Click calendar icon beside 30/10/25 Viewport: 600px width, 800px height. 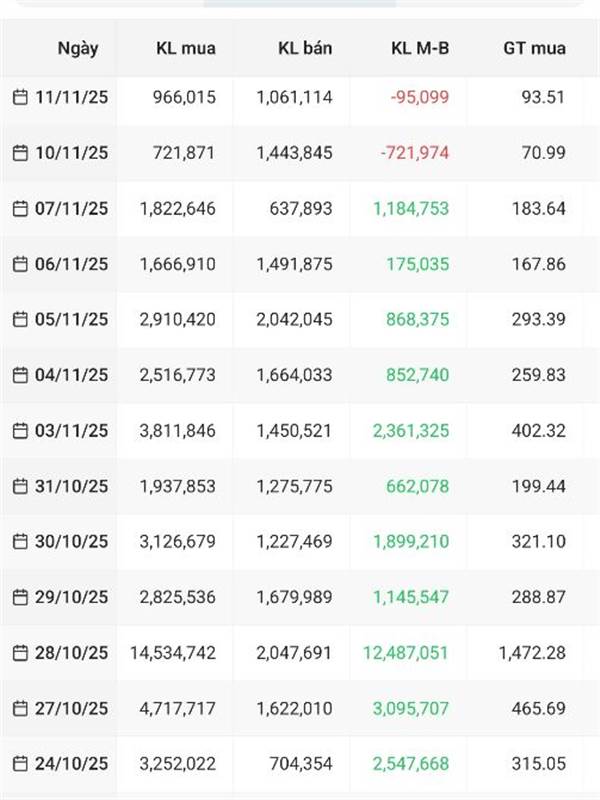[20, 541]
